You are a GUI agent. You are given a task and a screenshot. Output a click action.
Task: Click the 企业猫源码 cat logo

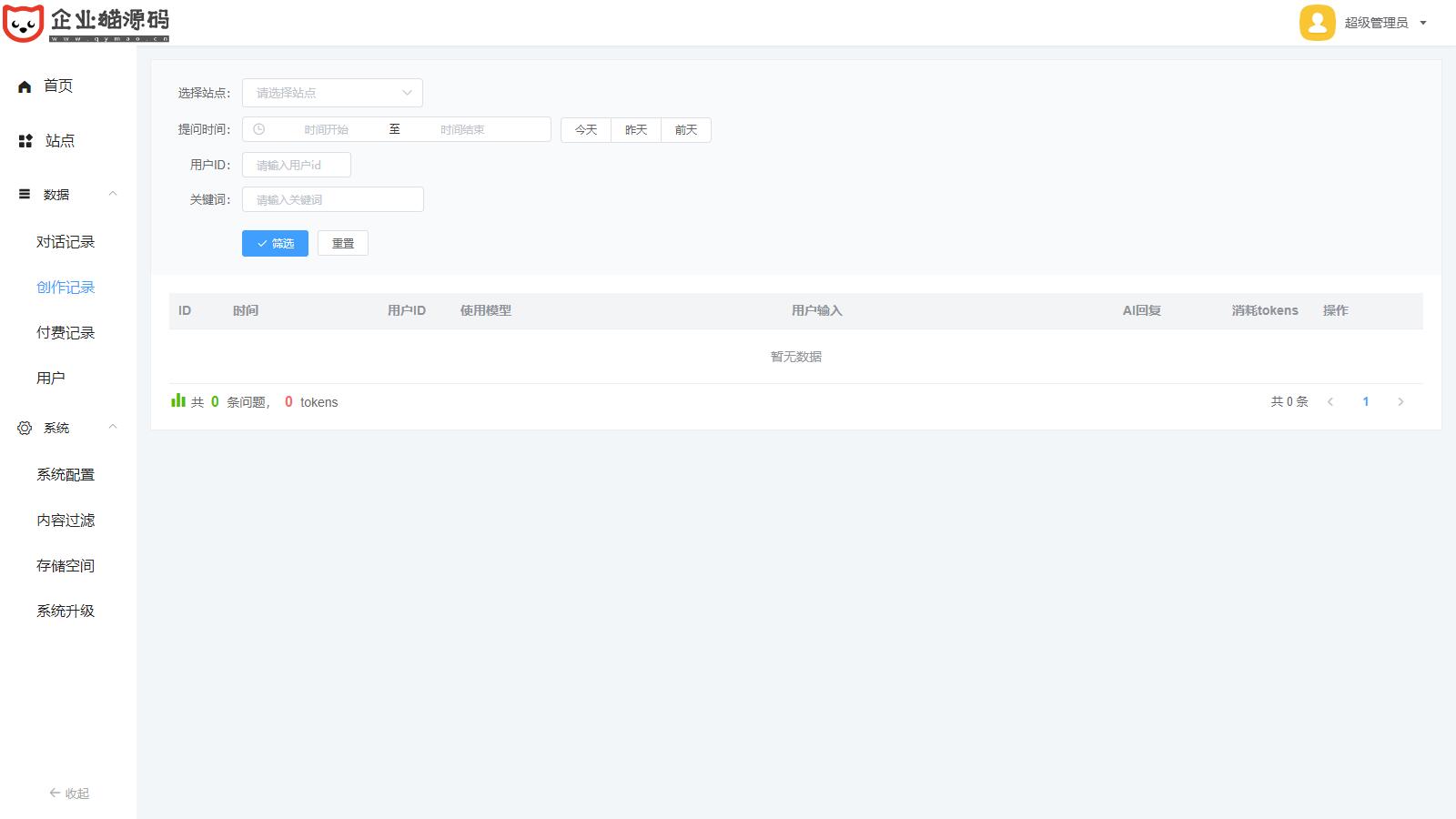tap(24, 23)
